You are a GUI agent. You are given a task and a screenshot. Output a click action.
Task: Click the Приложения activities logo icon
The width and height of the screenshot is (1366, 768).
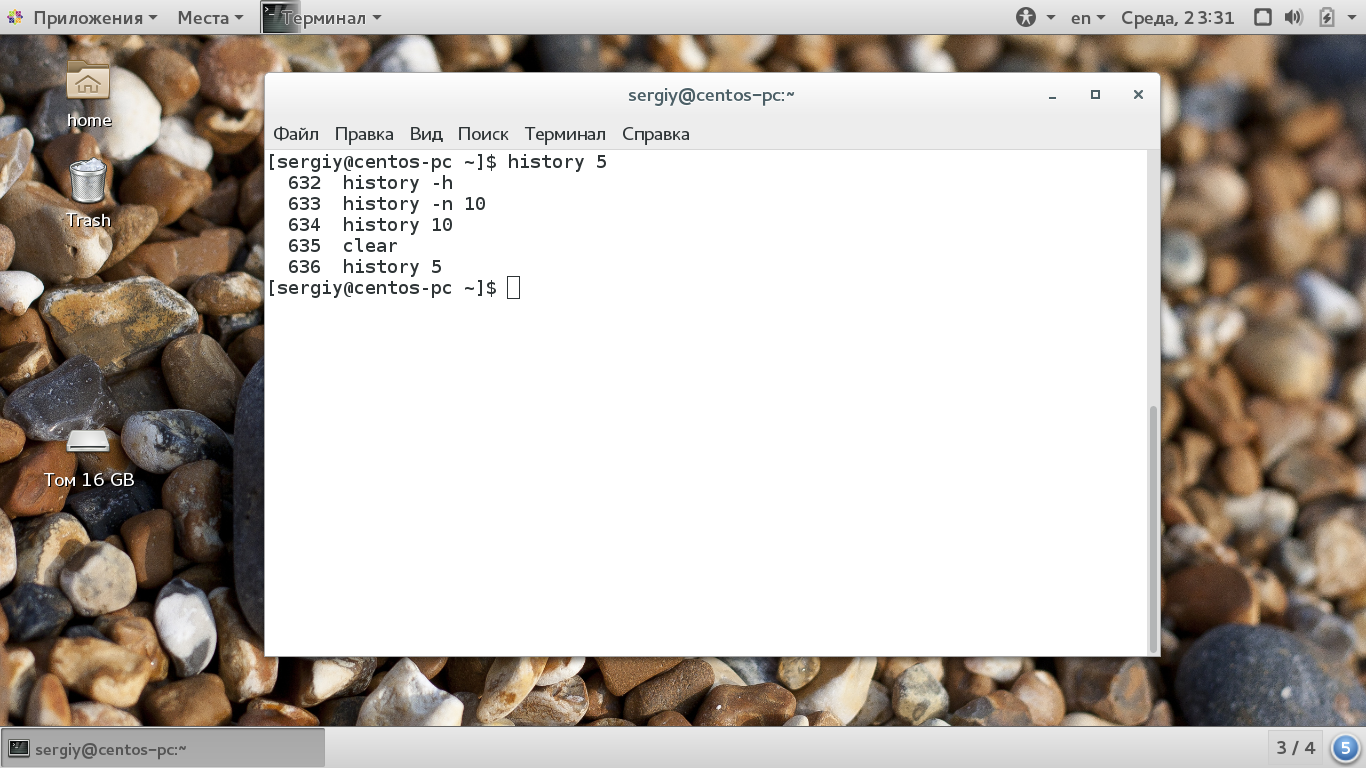(15, 17)
